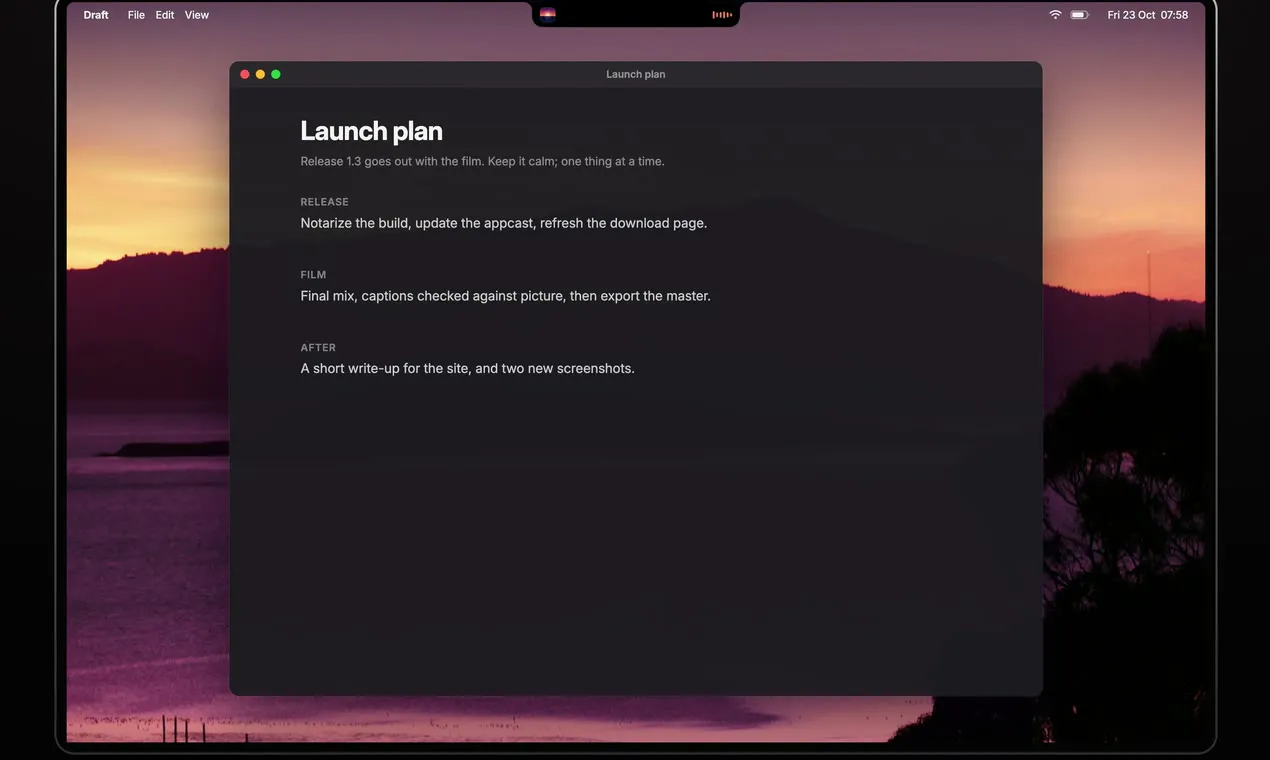Click the line "Notarize the build, update the appcast"

(x=504, y=223)
